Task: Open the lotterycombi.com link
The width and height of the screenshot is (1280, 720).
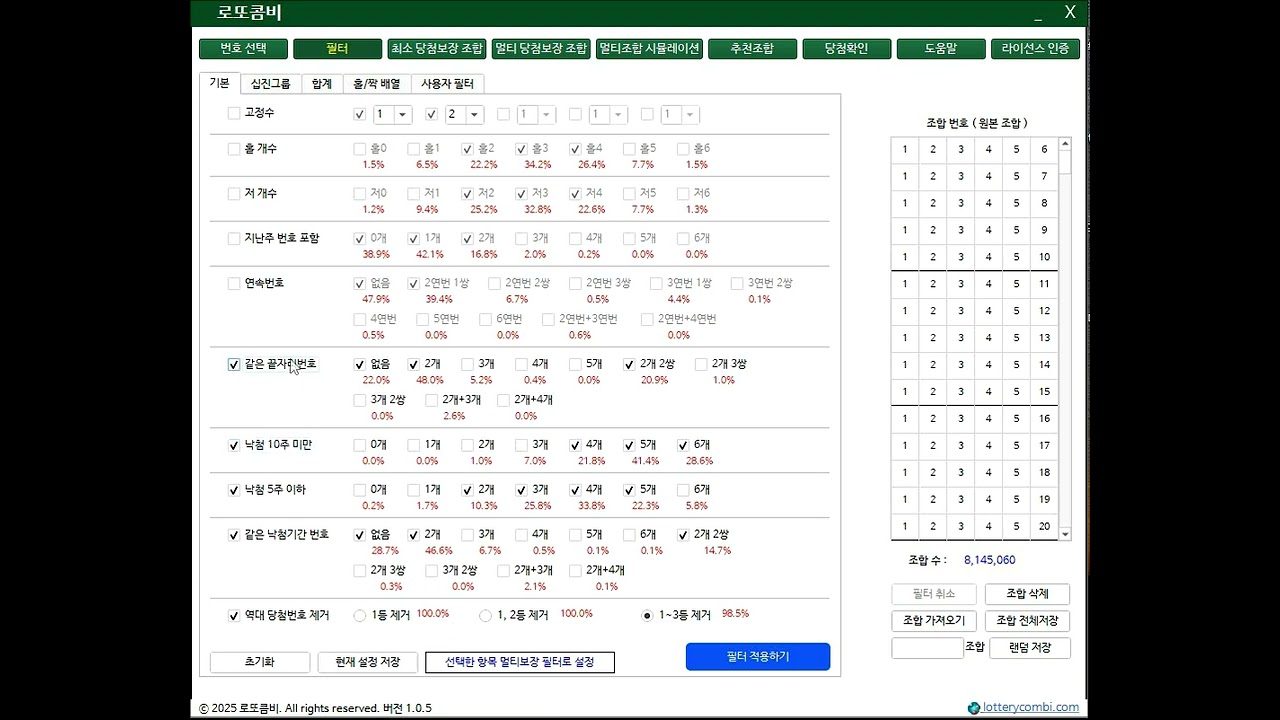Action: coord(1030,708)
